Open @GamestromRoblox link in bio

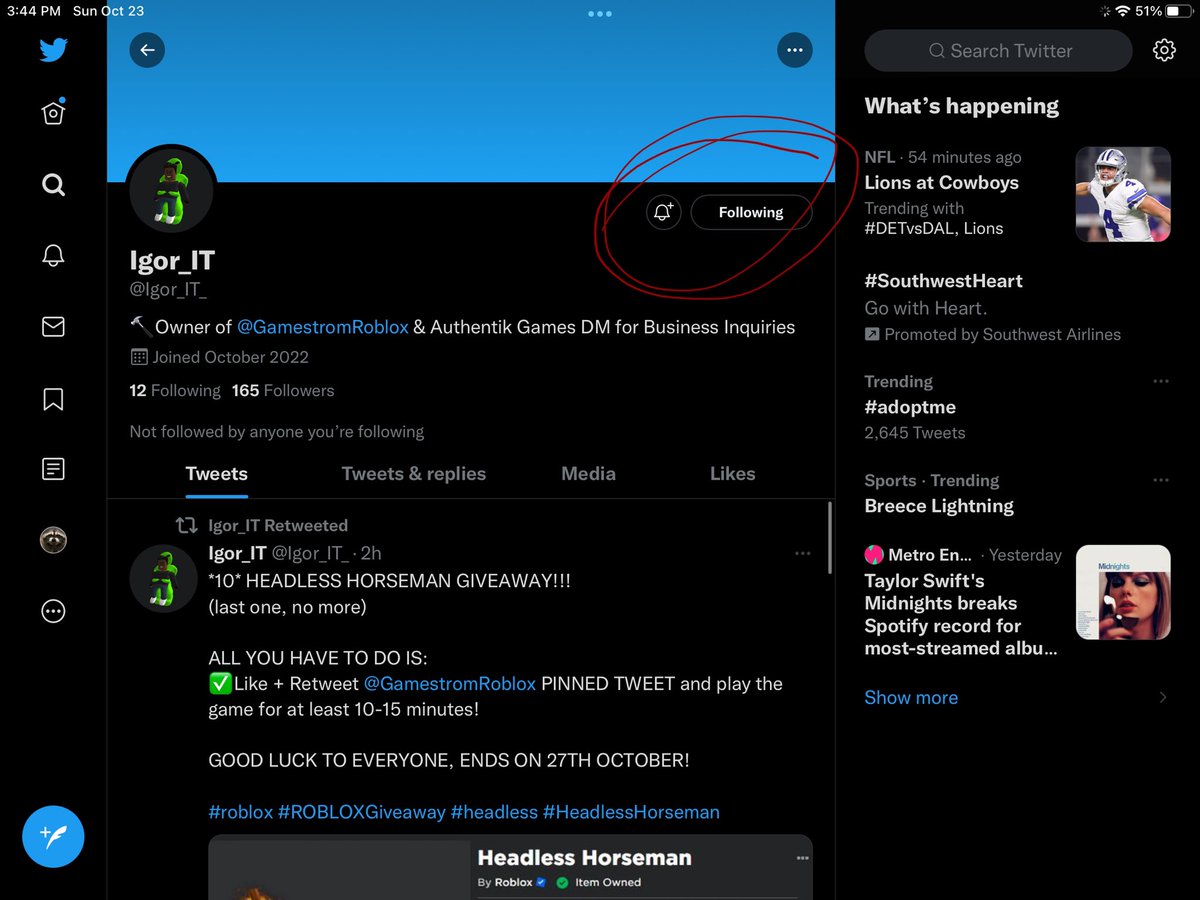(323, 327)
